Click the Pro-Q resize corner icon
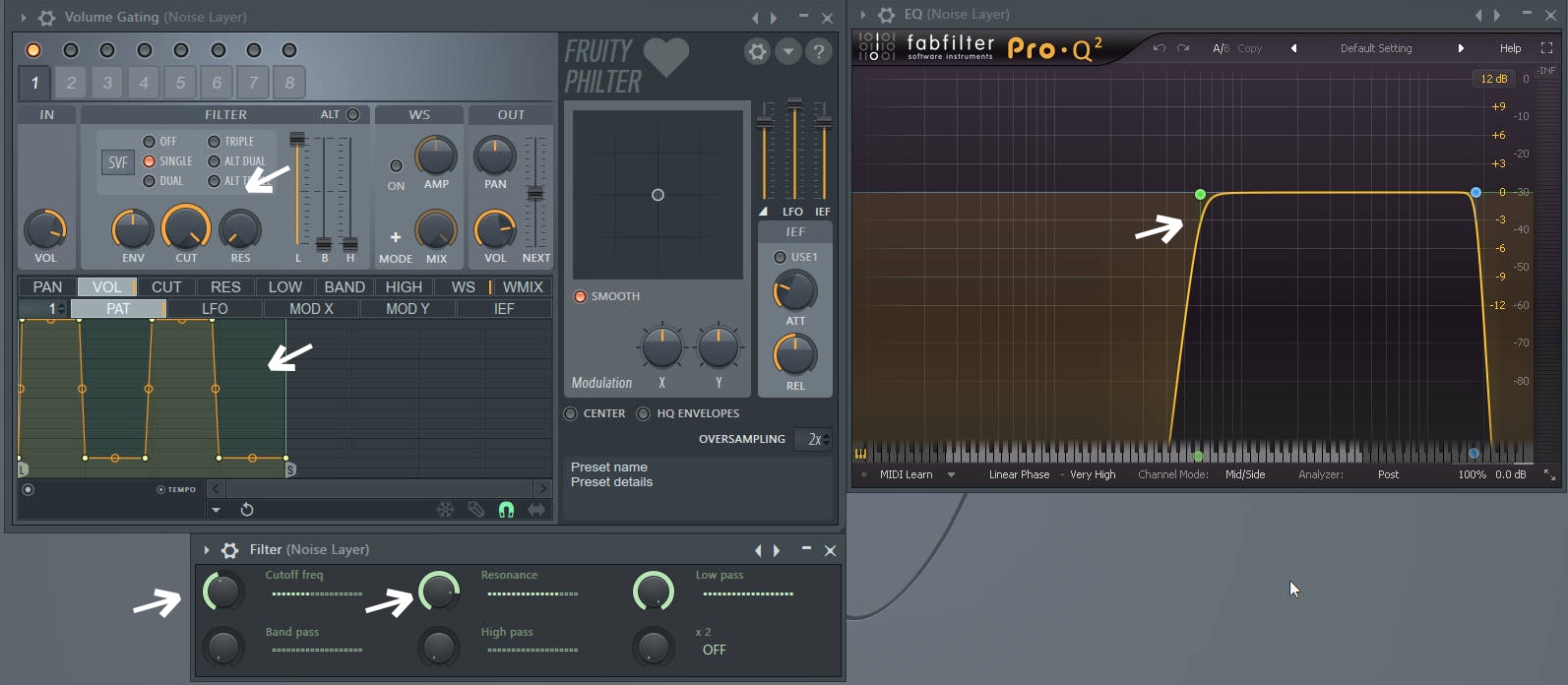The image size is (1568, 685). coord(1549,474)
